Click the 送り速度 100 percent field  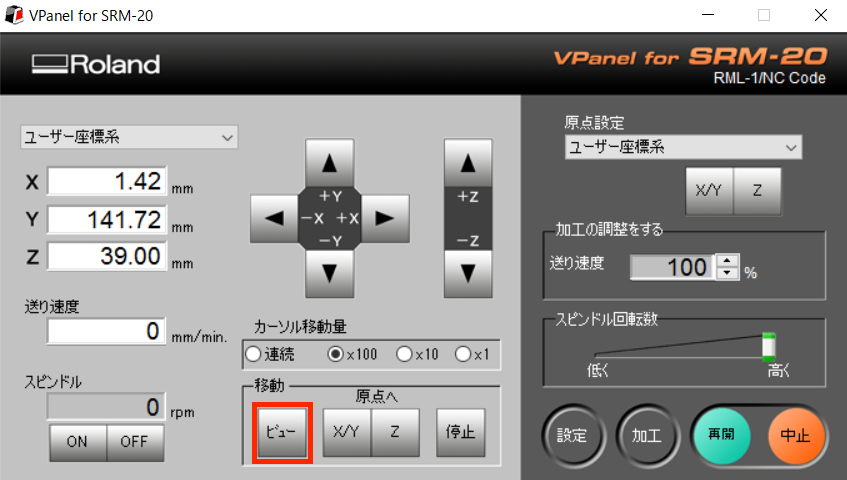point(673,267)
